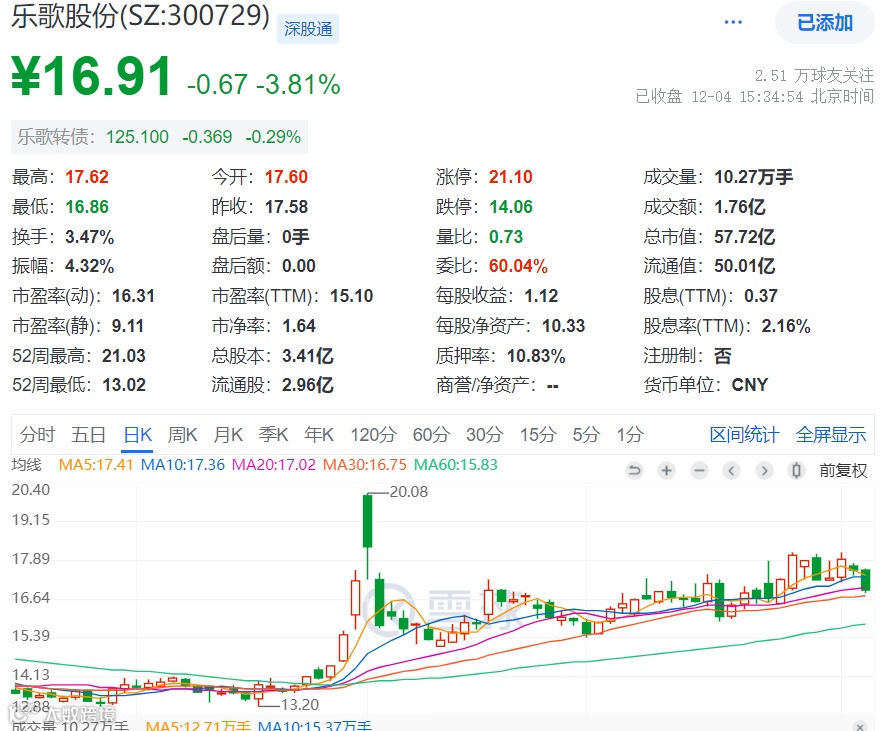Click the MA5:17.41 moving average label
883x731 pixels.
pos(96,465)
